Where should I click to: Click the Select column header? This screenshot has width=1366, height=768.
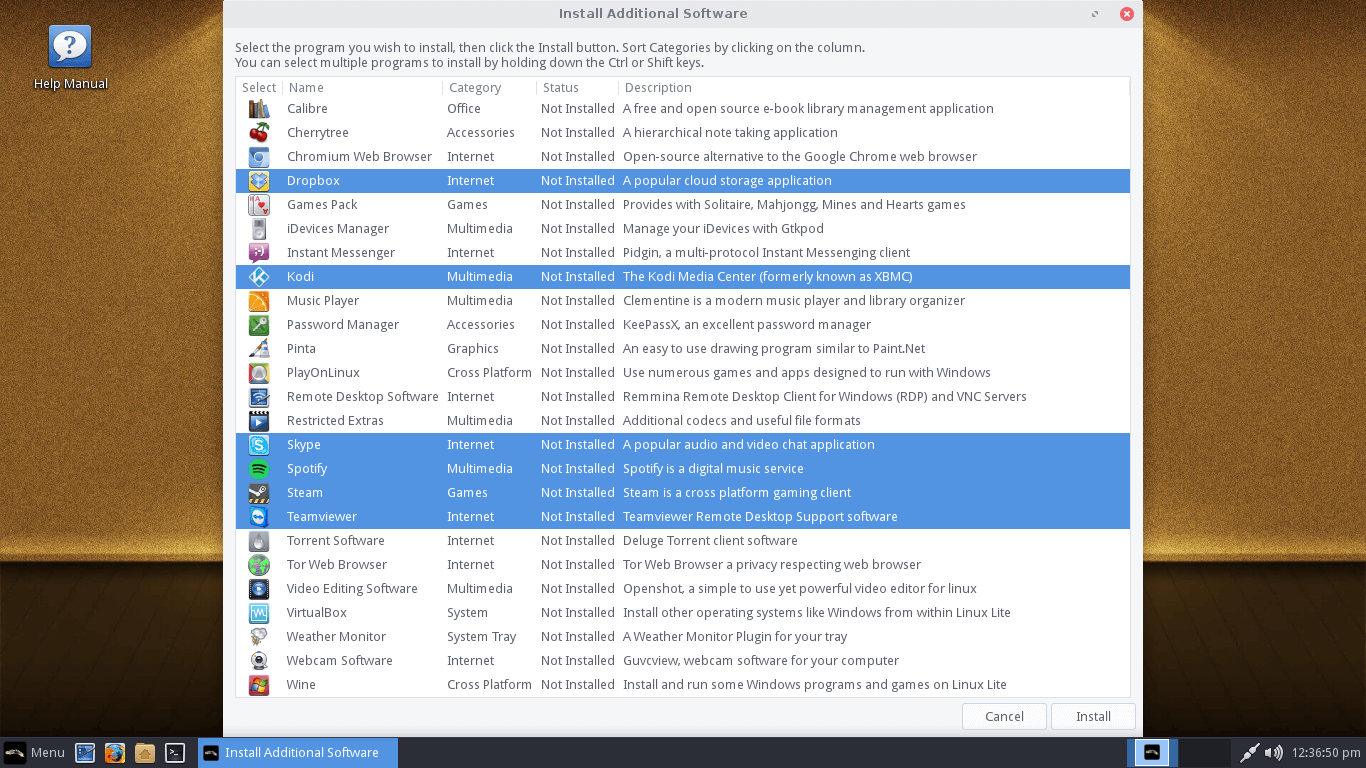(259, 88)
